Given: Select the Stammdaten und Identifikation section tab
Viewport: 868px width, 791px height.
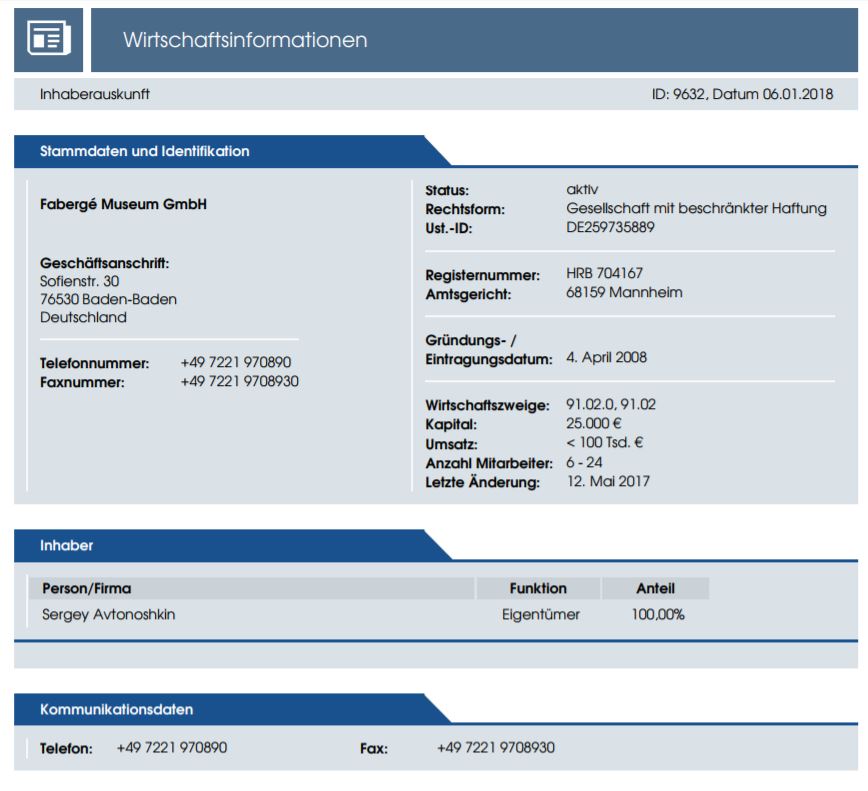Looking at the screenshot, I should pyautogui.click(x=145, y=151).
